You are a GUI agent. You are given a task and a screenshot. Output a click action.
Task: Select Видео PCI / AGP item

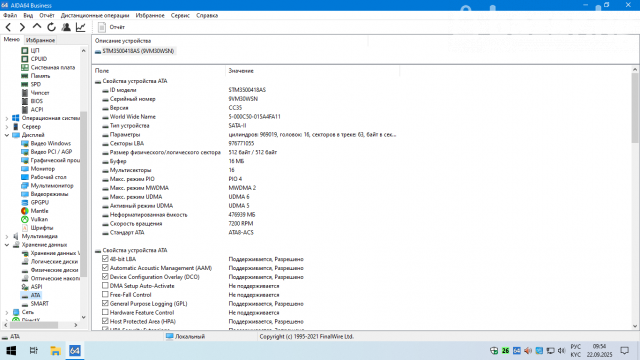click(51, 152)
